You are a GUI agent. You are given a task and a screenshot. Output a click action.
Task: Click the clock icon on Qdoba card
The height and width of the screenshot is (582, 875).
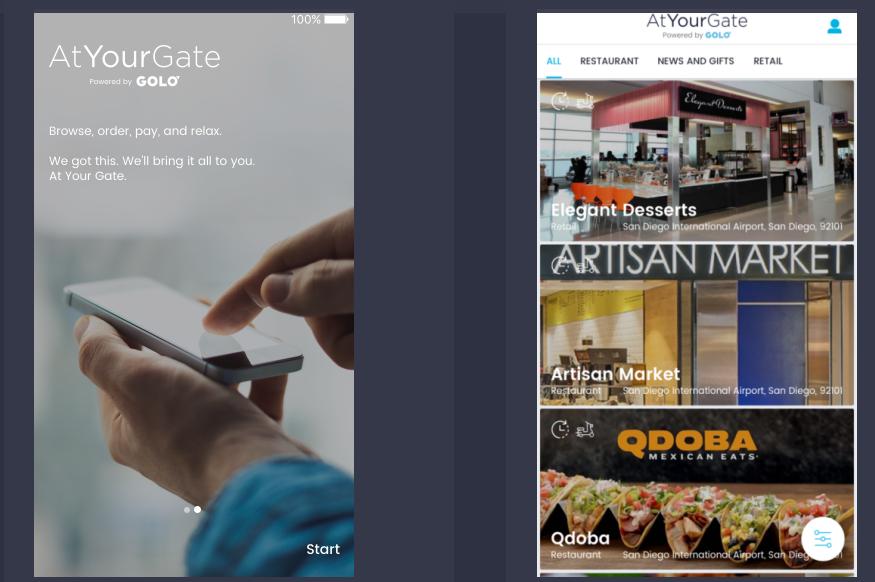click(560, 429)
